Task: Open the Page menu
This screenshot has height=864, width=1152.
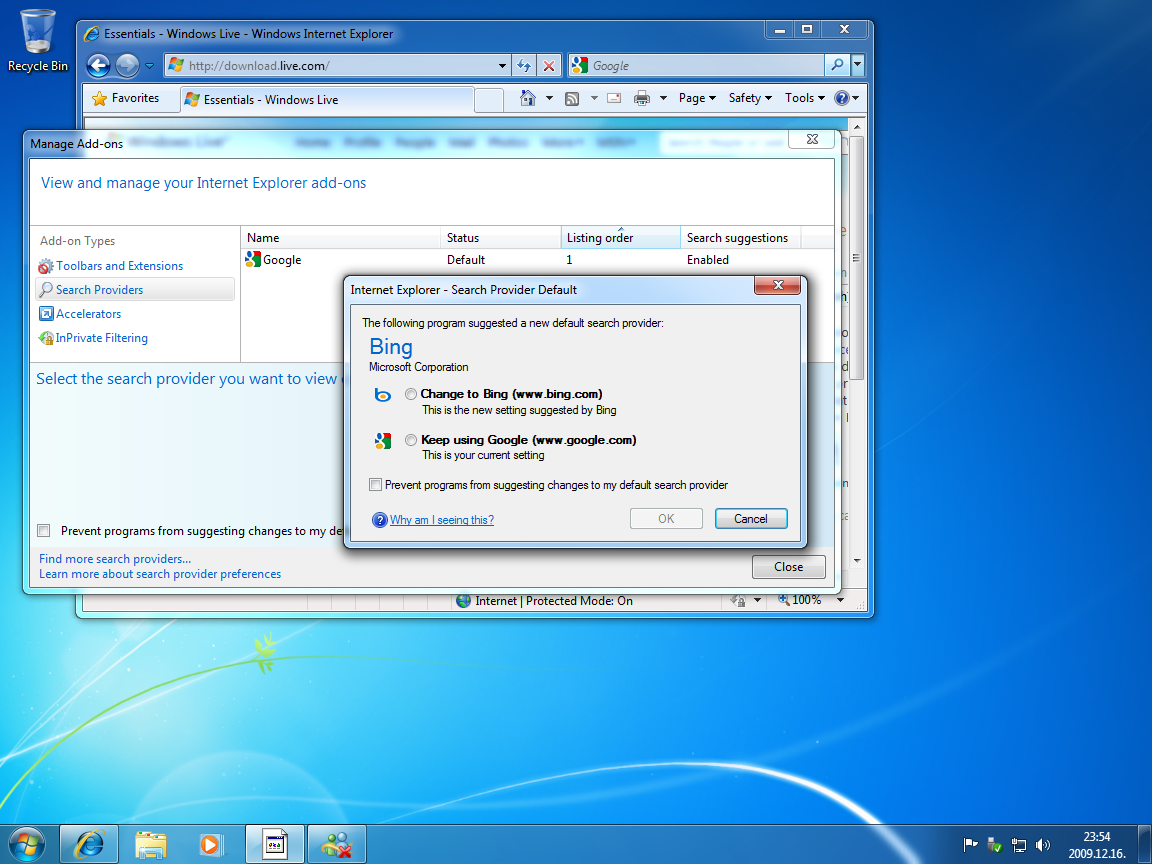Action: (696, 98)
